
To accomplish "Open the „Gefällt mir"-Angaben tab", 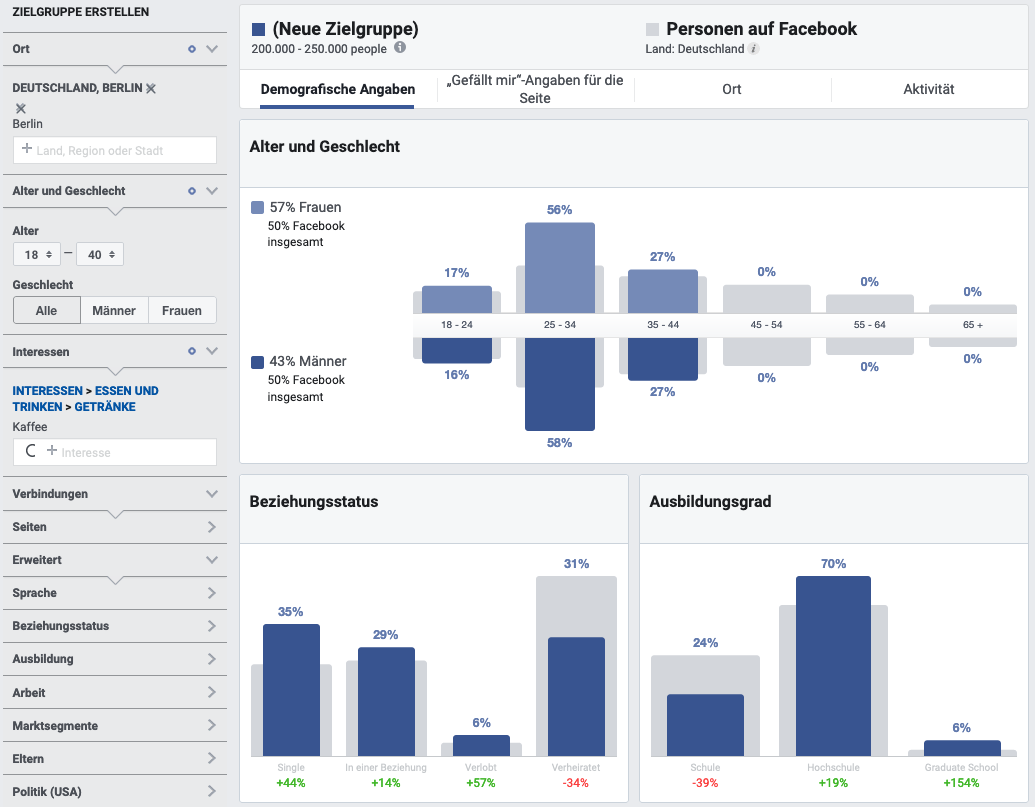I will [x=536, y=89].
